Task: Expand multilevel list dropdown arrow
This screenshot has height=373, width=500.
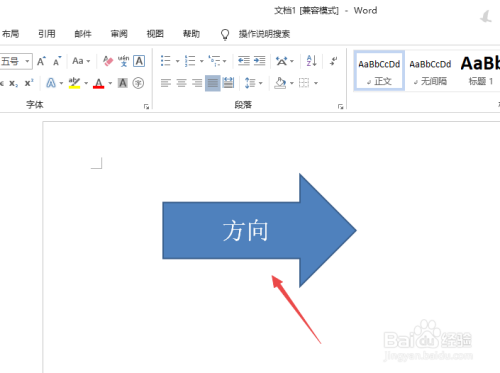Action: coord(225,61)
